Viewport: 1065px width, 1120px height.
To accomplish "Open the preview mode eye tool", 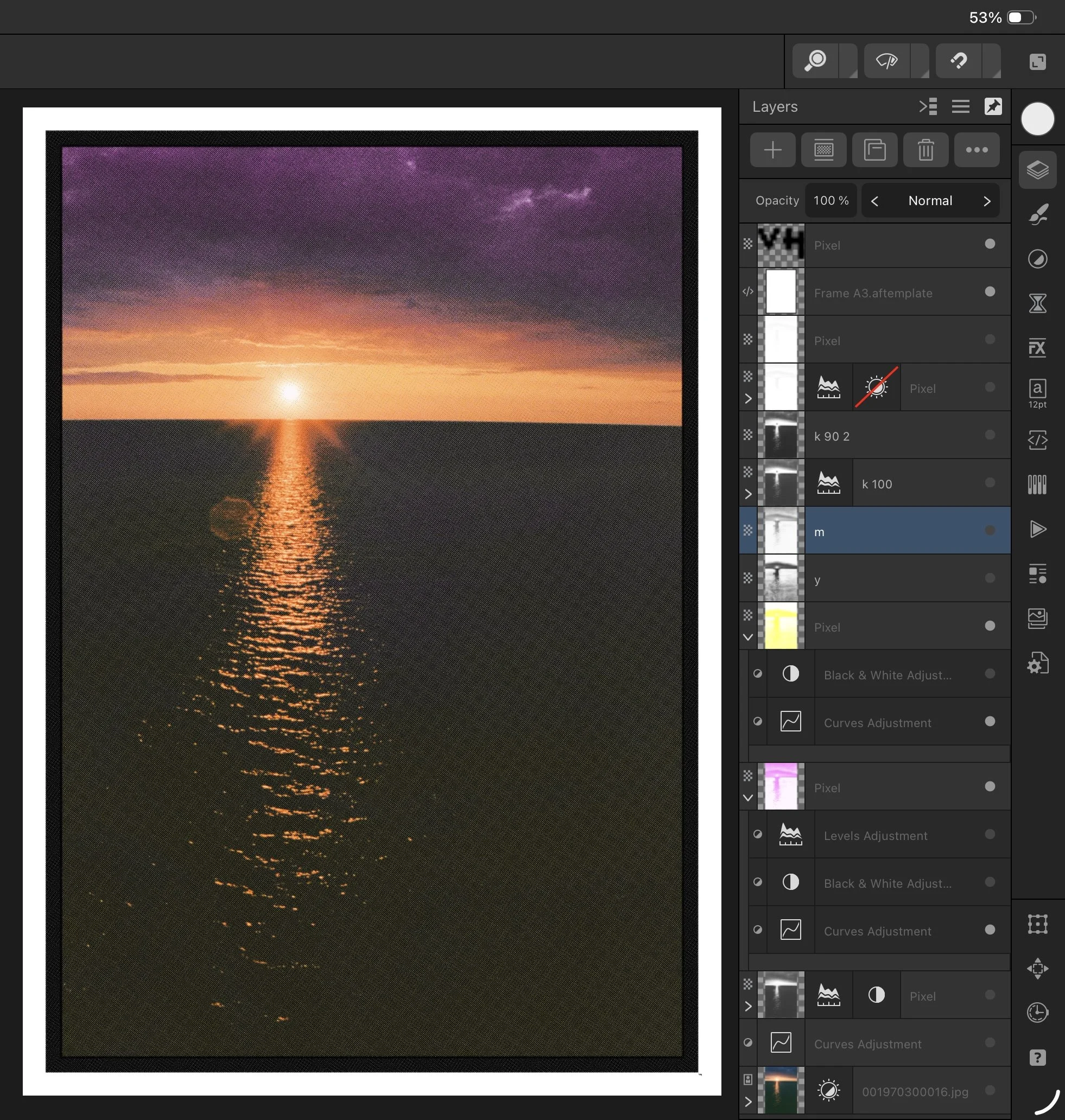I will click(x=887, y=60).
